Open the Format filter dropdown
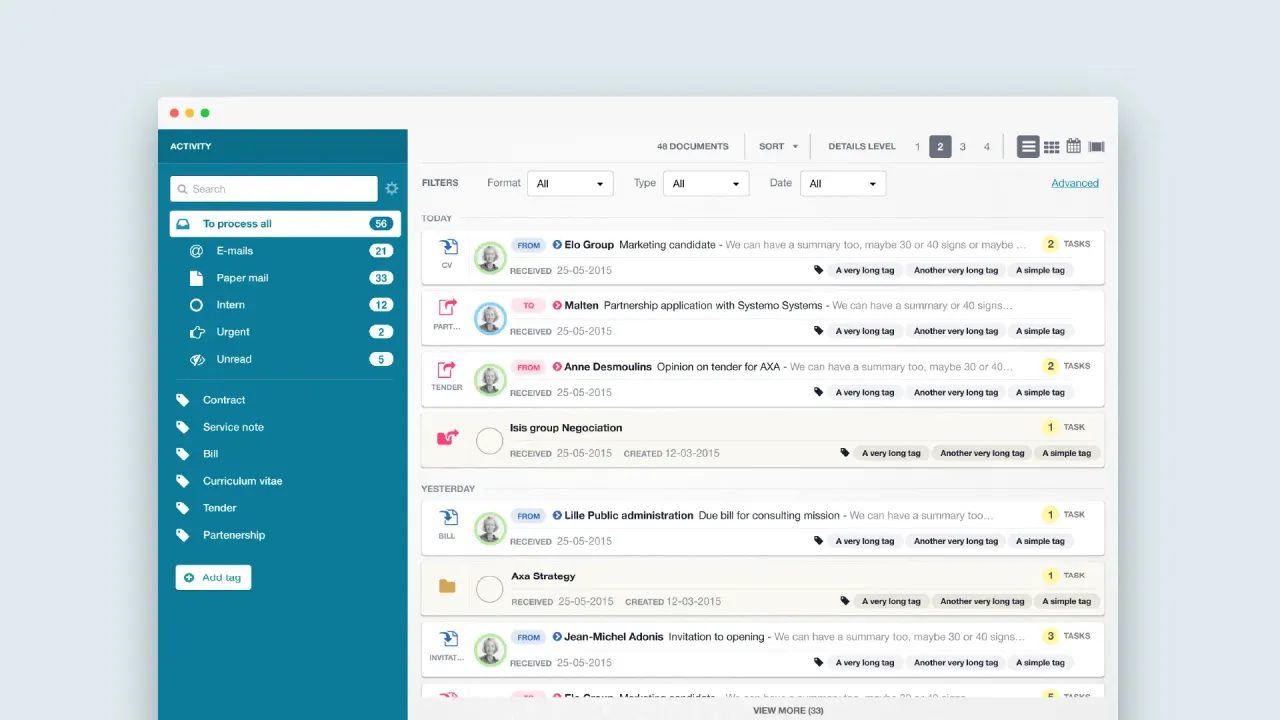 pos(570,184)
